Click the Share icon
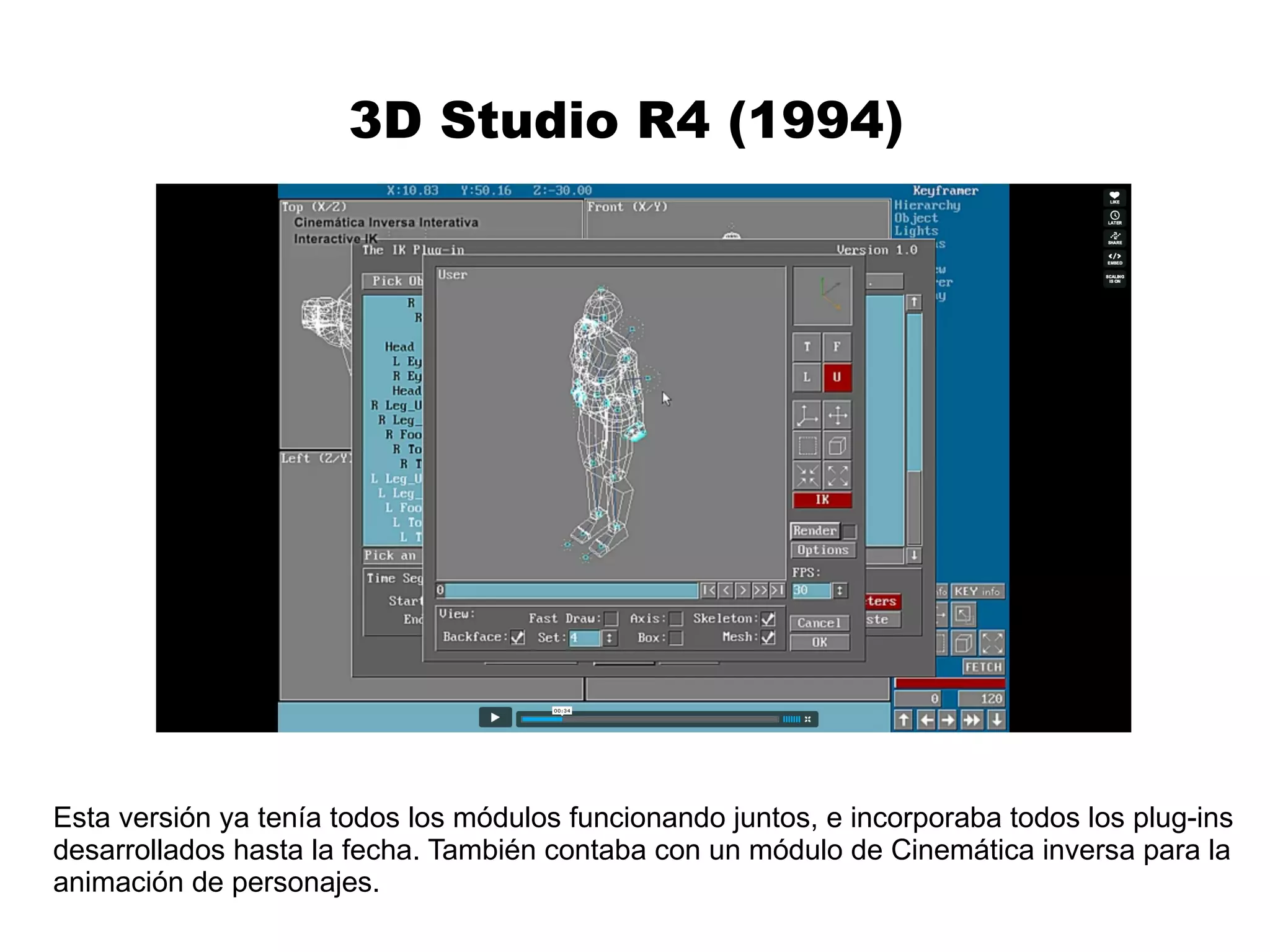Viewport: 1270px width, 952px height. coord(1114,238)
